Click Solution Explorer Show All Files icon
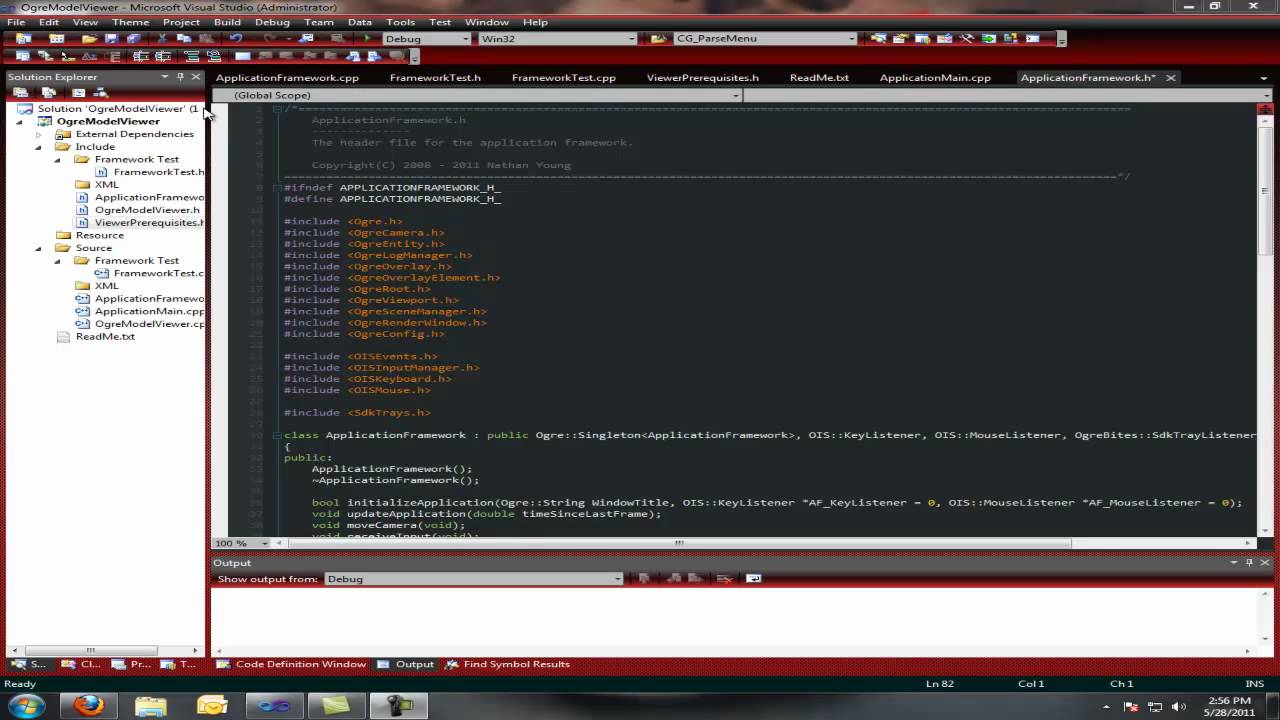 tap(48, 93)
